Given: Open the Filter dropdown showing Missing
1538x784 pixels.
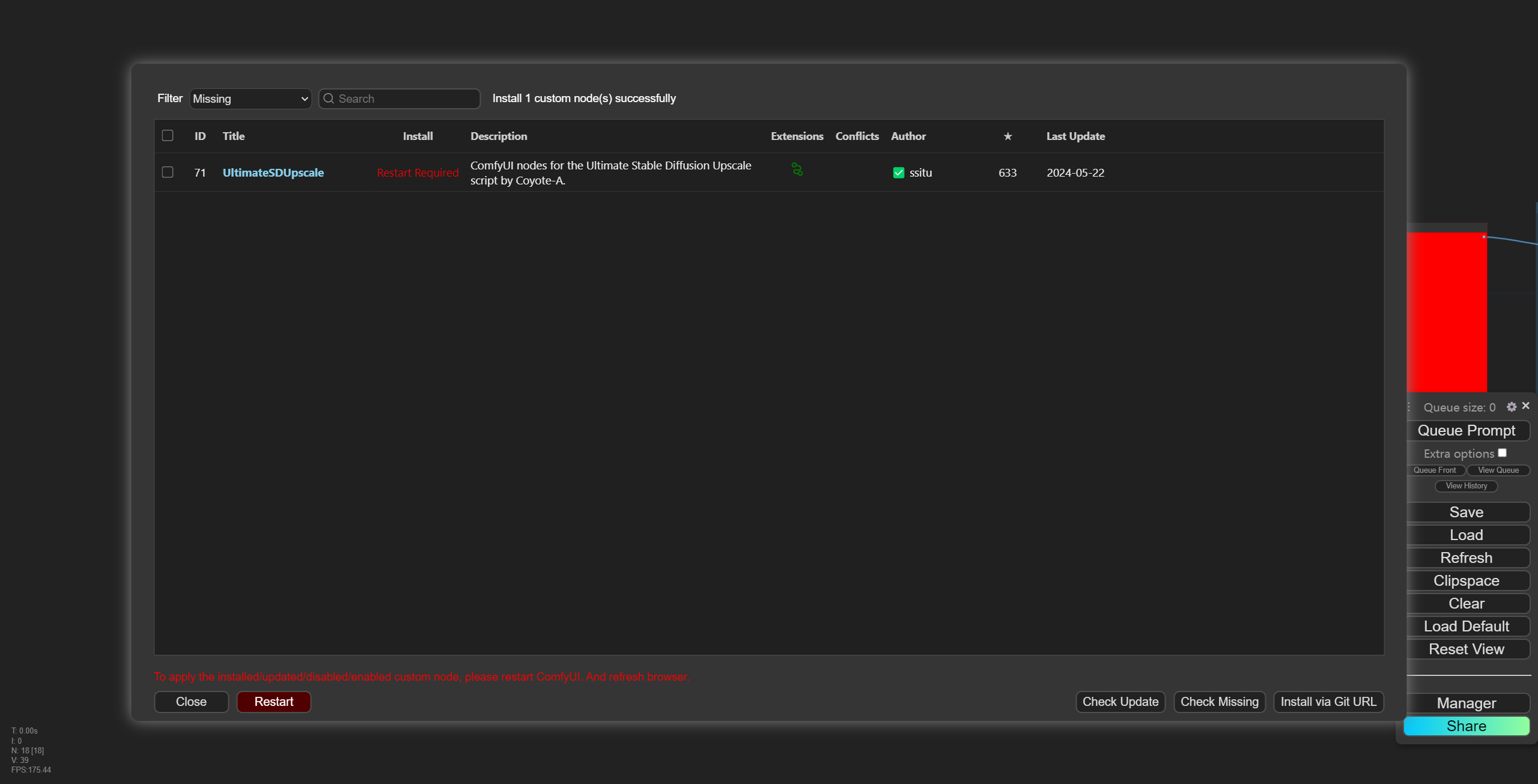Looking at the screenshot, I should coord(251,99).
